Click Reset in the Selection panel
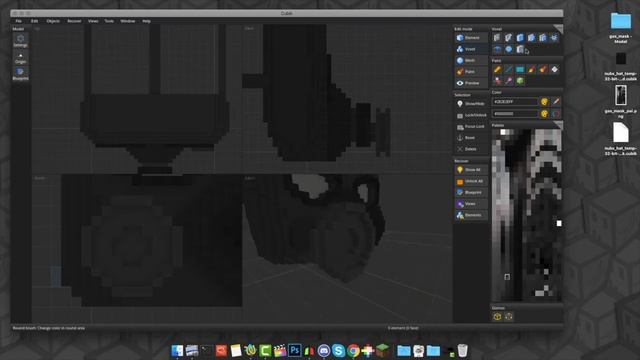 [471, 138]
